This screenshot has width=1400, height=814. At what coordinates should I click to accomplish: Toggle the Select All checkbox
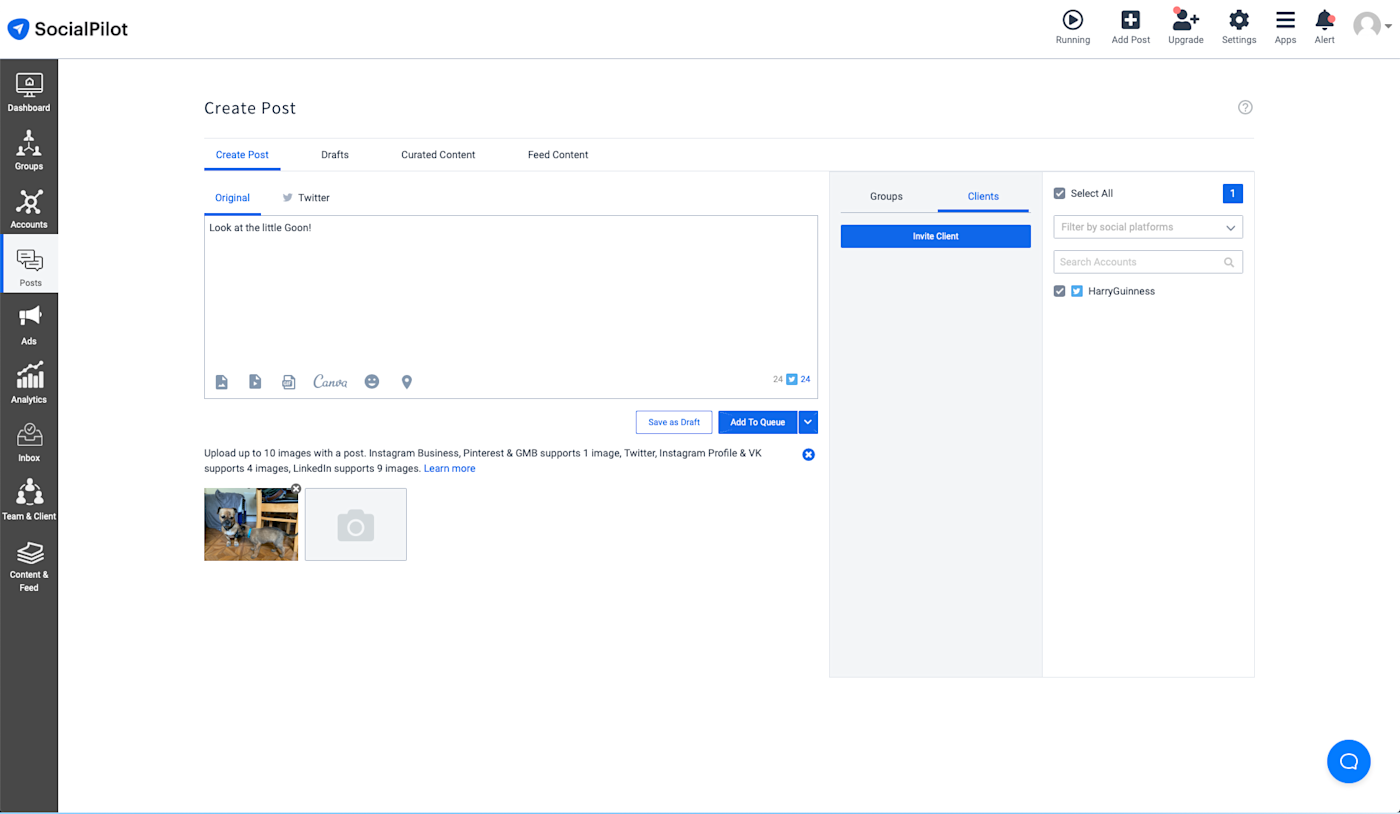pyautogui.click(x=1060, y=194)
